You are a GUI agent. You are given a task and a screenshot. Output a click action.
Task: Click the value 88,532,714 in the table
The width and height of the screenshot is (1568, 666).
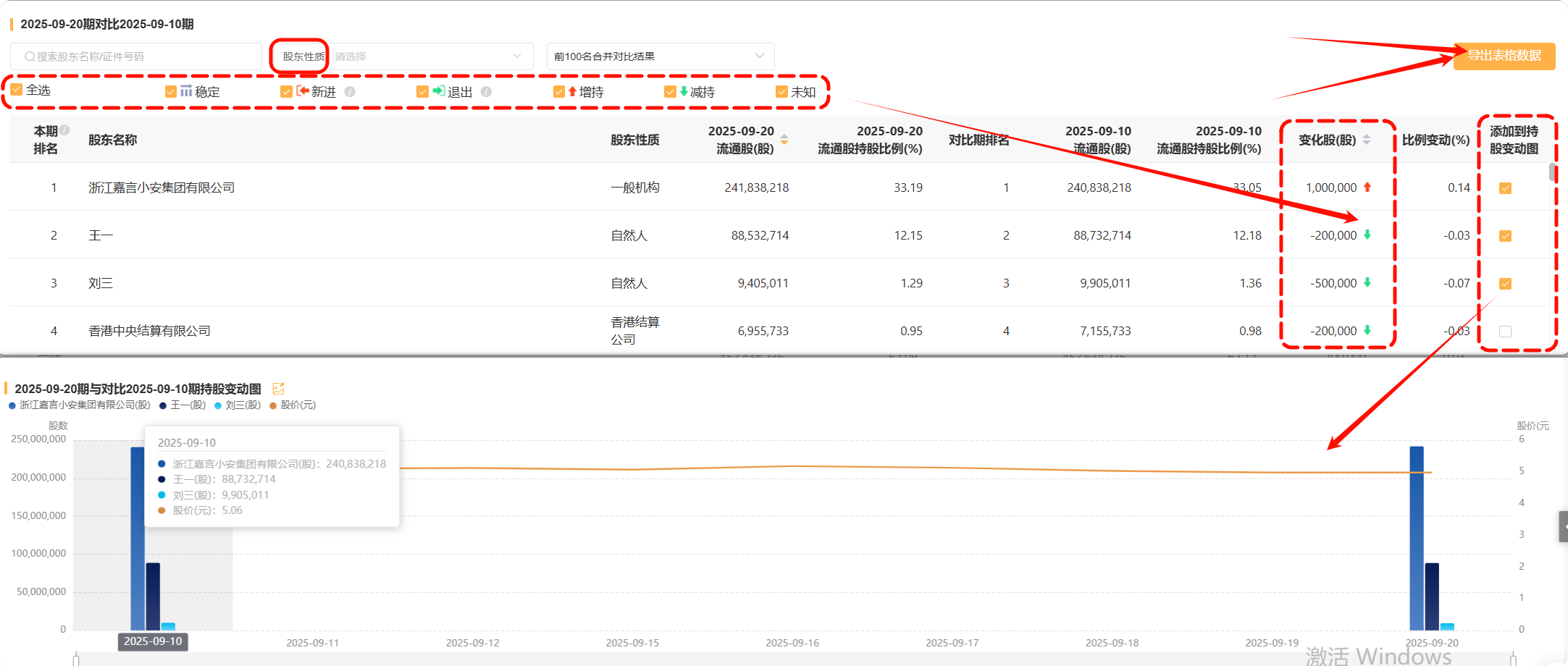[x=760, y=236]
